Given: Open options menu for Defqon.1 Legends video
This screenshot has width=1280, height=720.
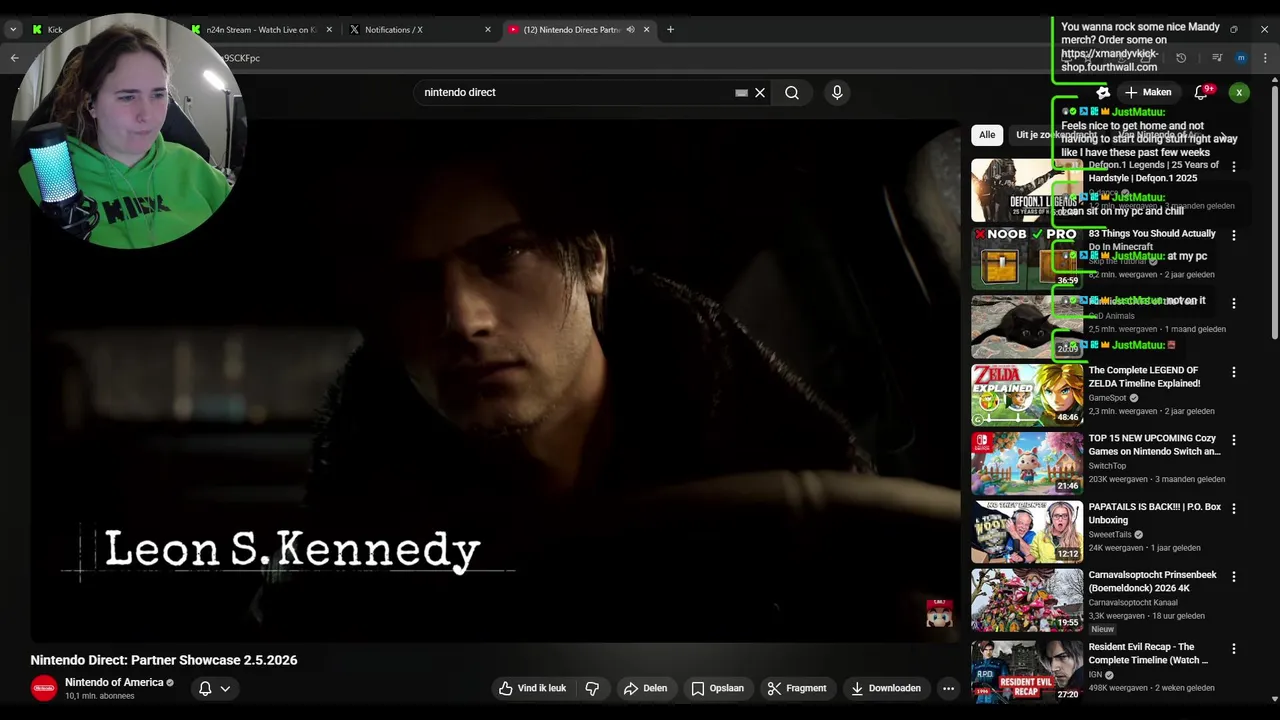Looking at the screenshot, I should point(1233,167).
